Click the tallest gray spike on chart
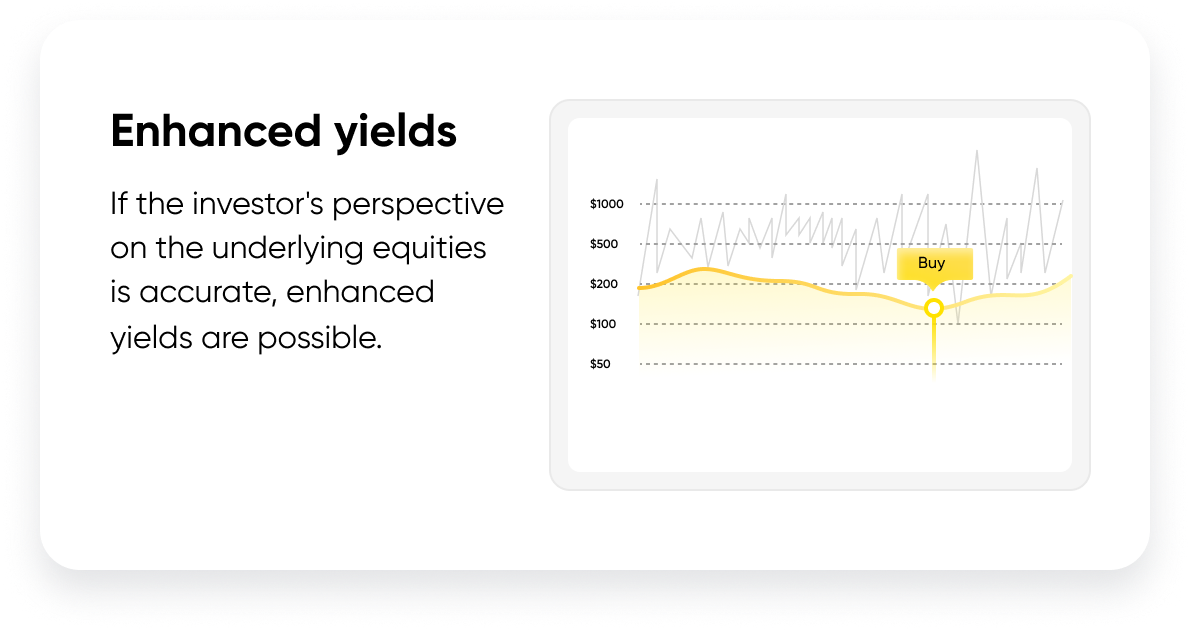 coord(977,153)
